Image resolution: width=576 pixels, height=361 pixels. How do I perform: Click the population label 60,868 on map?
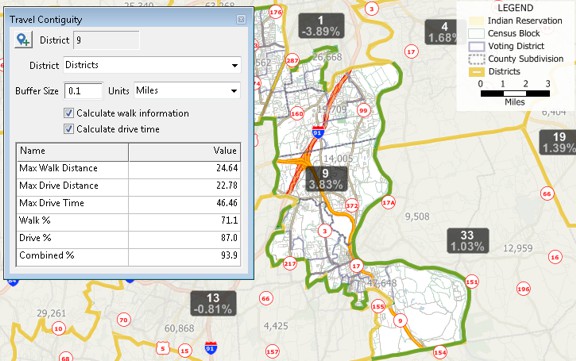tap(179, 328)
